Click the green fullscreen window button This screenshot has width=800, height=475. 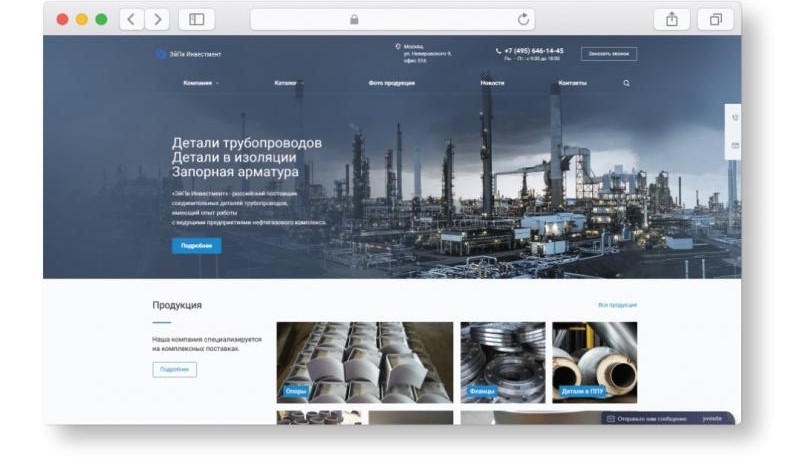(102, 19)
